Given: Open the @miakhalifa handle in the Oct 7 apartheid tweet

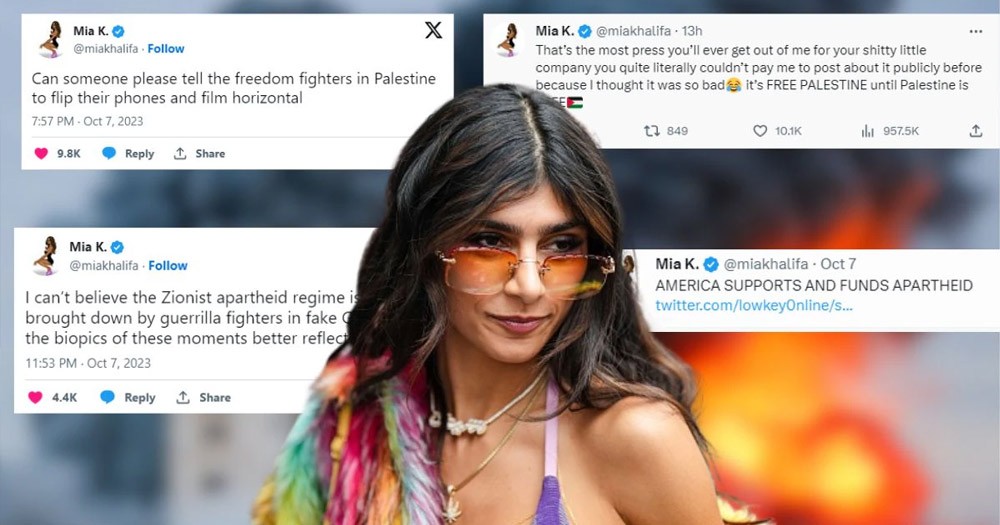Looking at the screenshot, I should coord(766,263).
